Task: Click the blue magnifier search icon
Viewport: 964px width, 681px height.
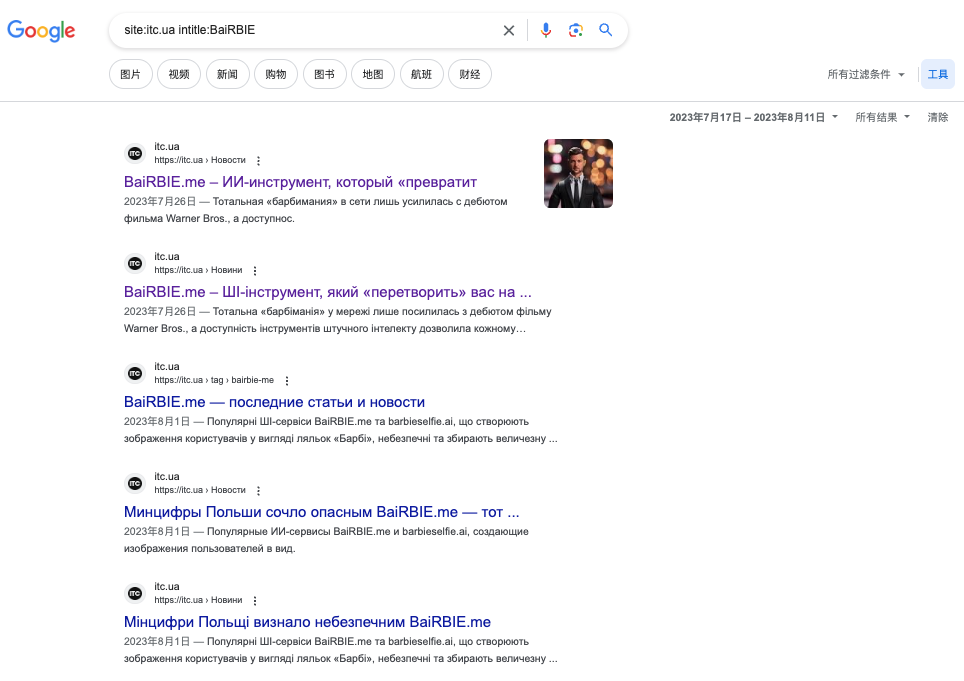Action: tap(605, 30)
